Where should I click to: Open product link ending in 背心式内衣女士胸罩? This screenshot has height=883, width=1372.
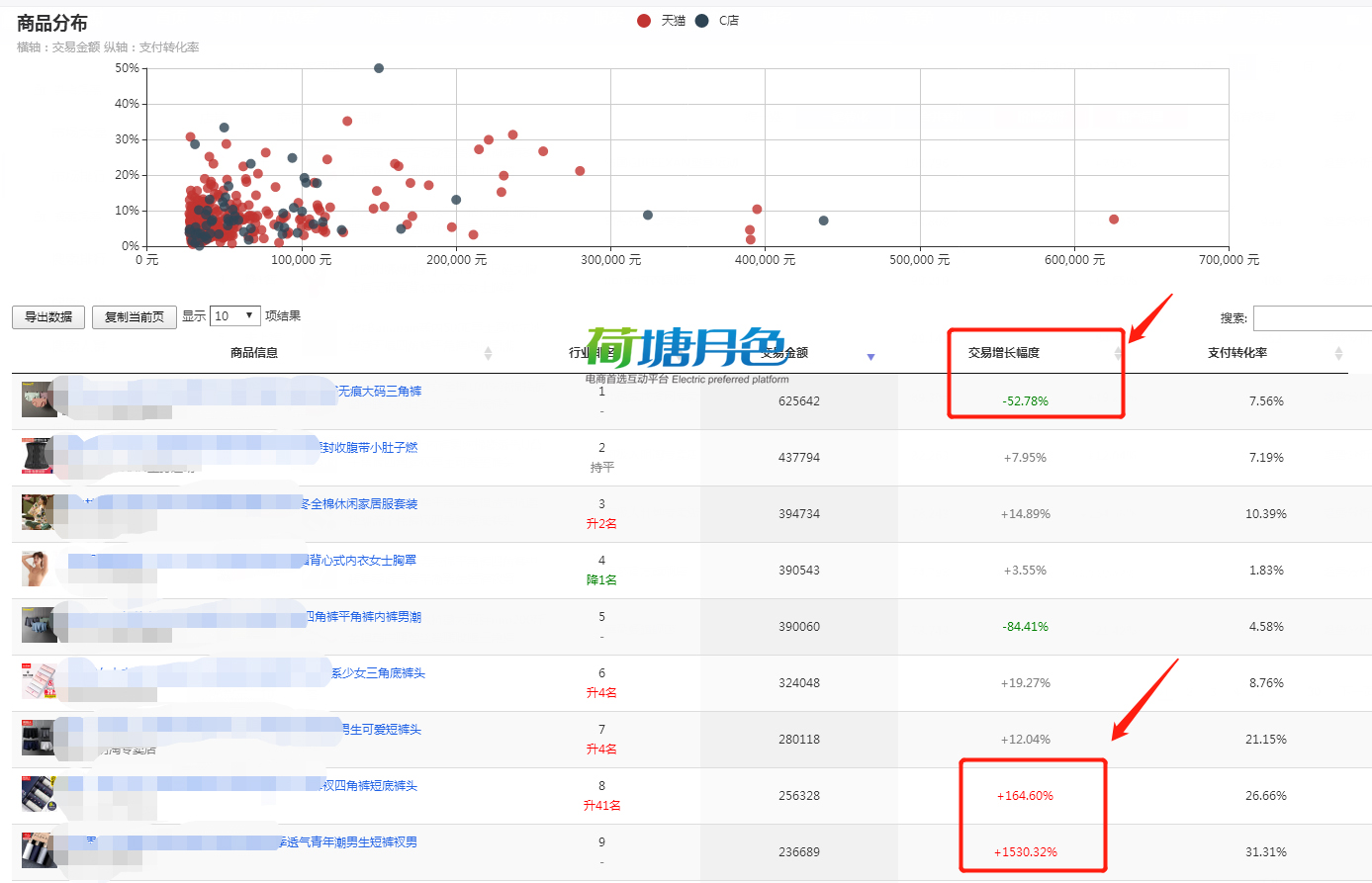(362, 561)
